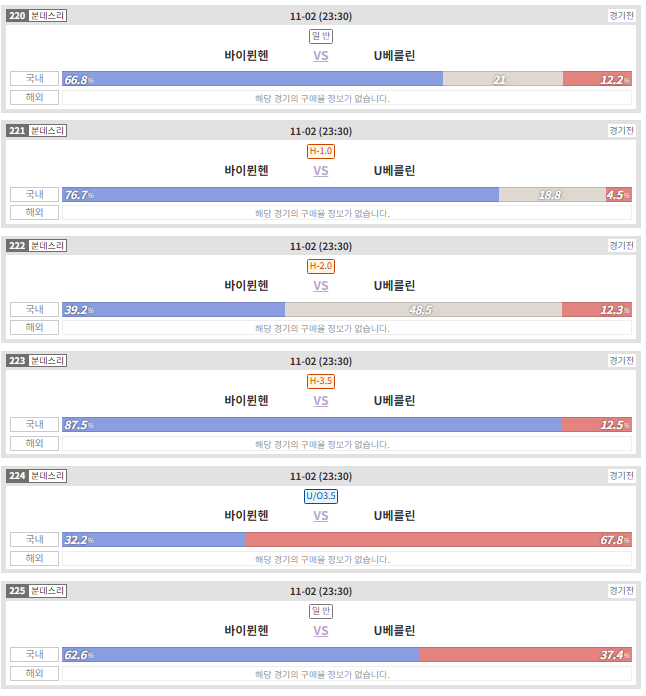The image size is (646, 696).
Task: Click the 87.5% blue bar in match 223
Action: click(311, 425)
